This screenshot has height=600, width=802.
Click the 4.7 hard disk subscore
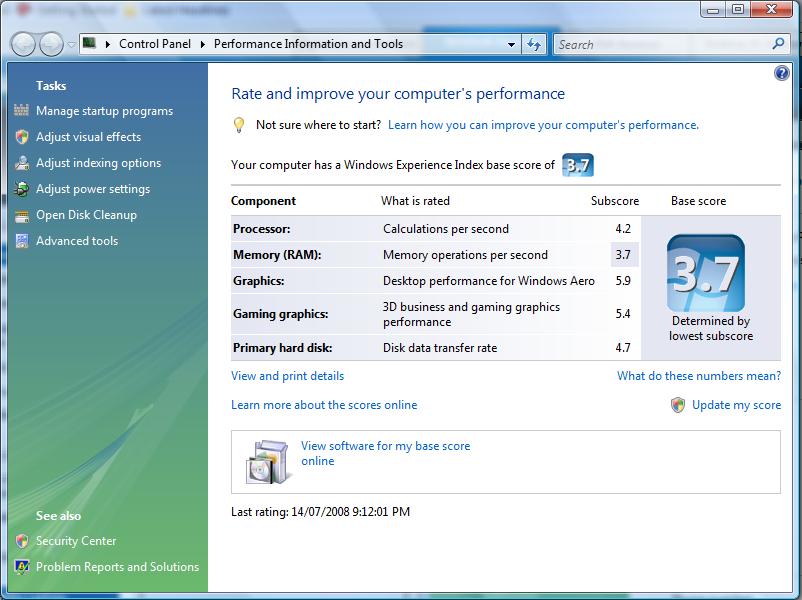click(623, 348)
